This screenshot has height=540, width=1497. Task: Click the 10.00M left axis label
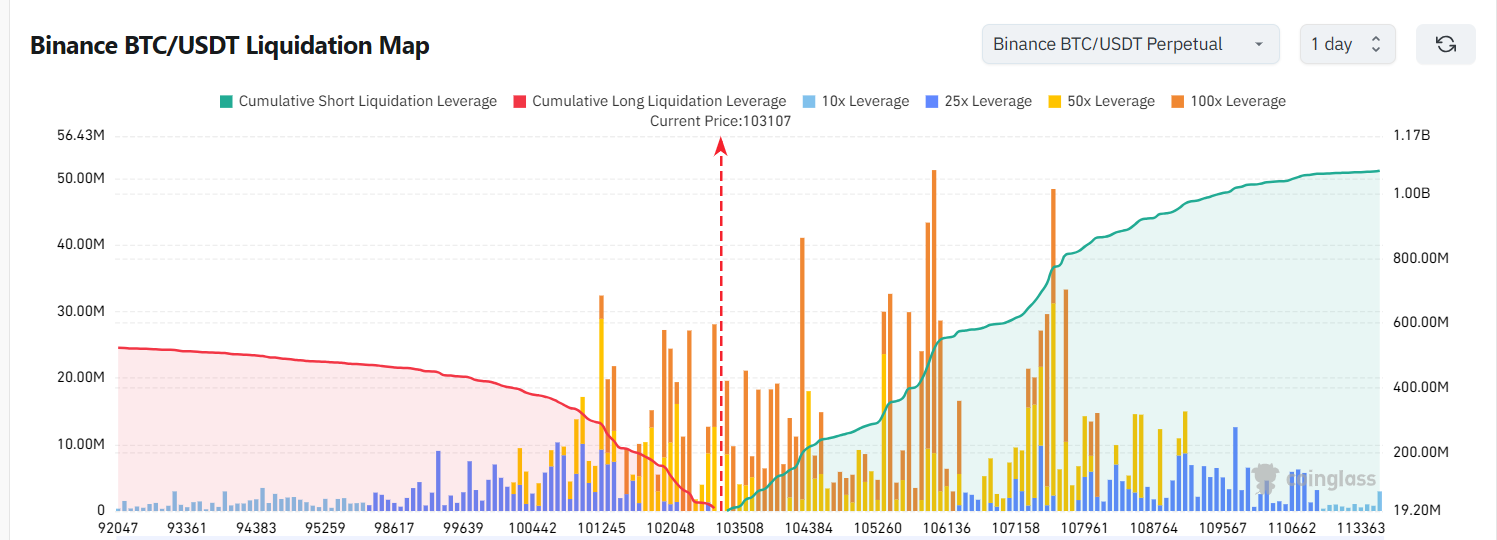82,444
